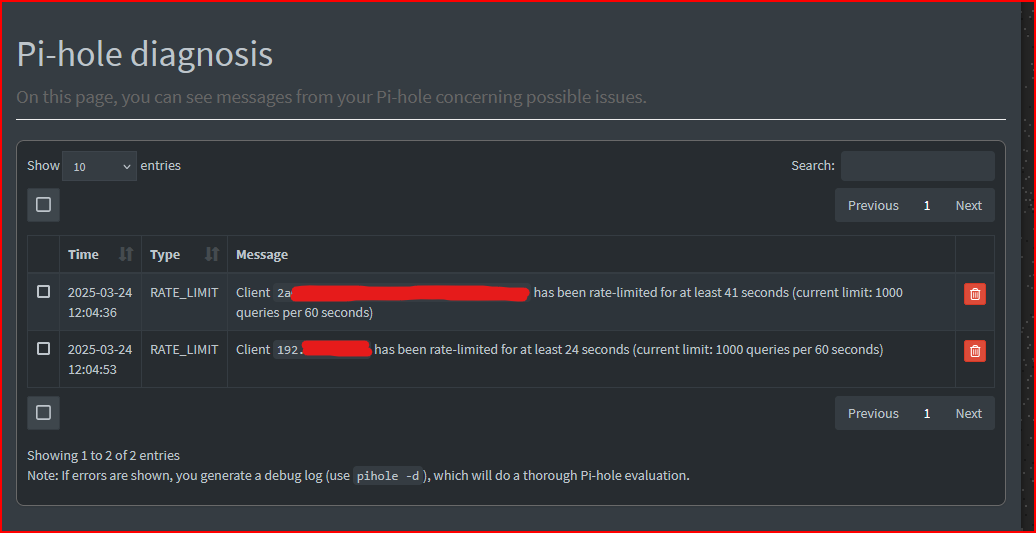Click the Message column header
Image resolution: width=1036 pixels, height=533 pixels.
pos(262,255)
